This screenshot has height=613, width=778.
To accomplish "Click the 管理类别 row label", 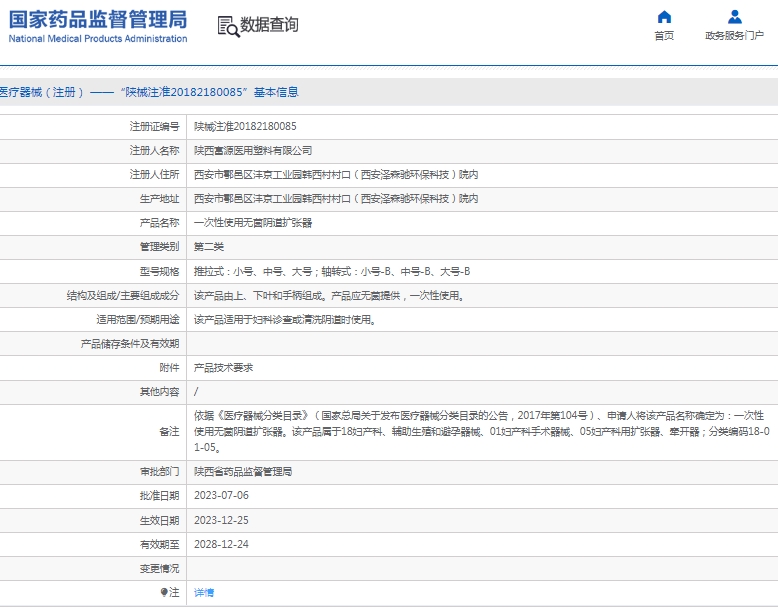I will coord(159,247).
